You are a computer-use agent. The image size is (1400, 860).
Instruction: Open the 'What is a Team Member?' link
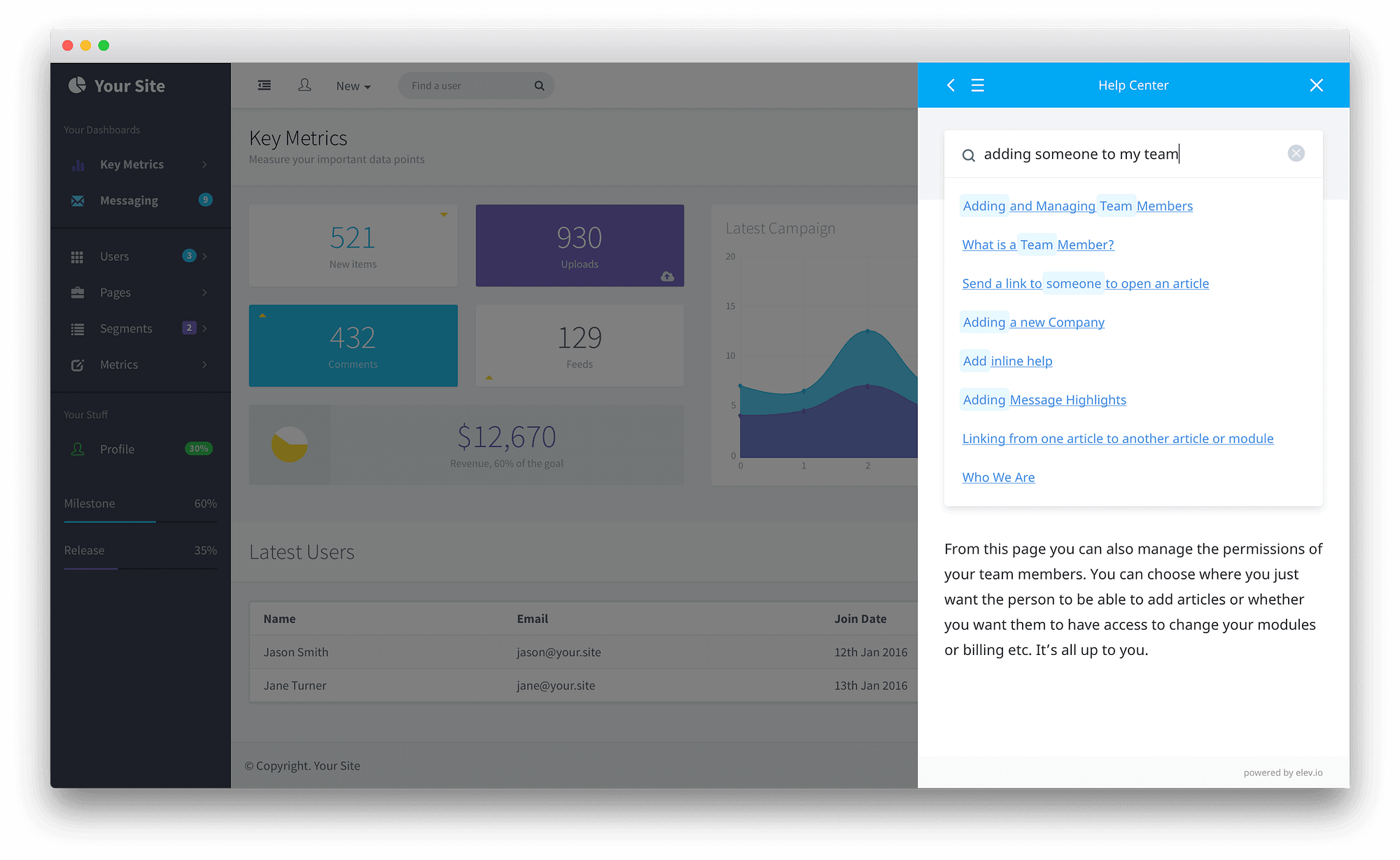tap(1037, 245)
